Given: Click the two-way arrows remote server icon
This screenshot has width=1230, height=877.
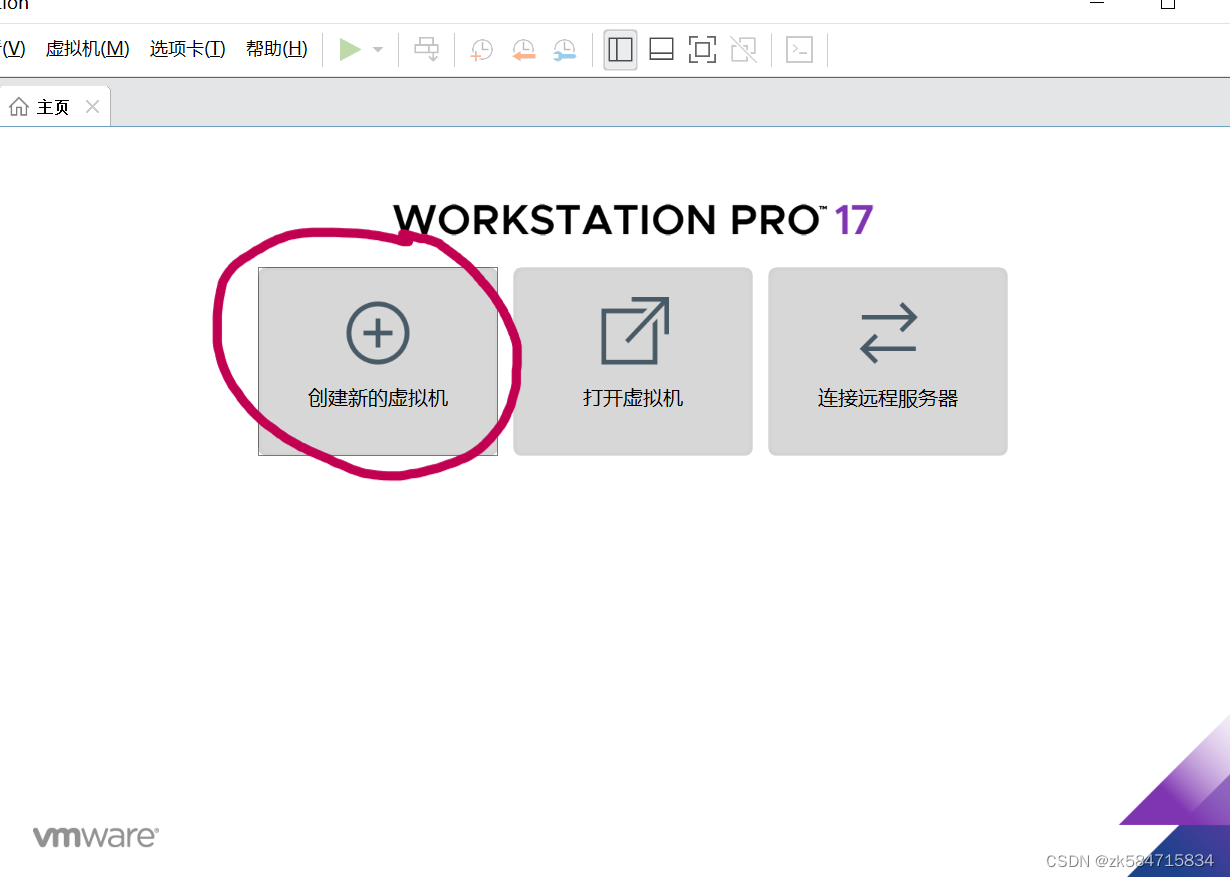Looking at the screenshot, I should pyautogui.click(x=888, y=332).
